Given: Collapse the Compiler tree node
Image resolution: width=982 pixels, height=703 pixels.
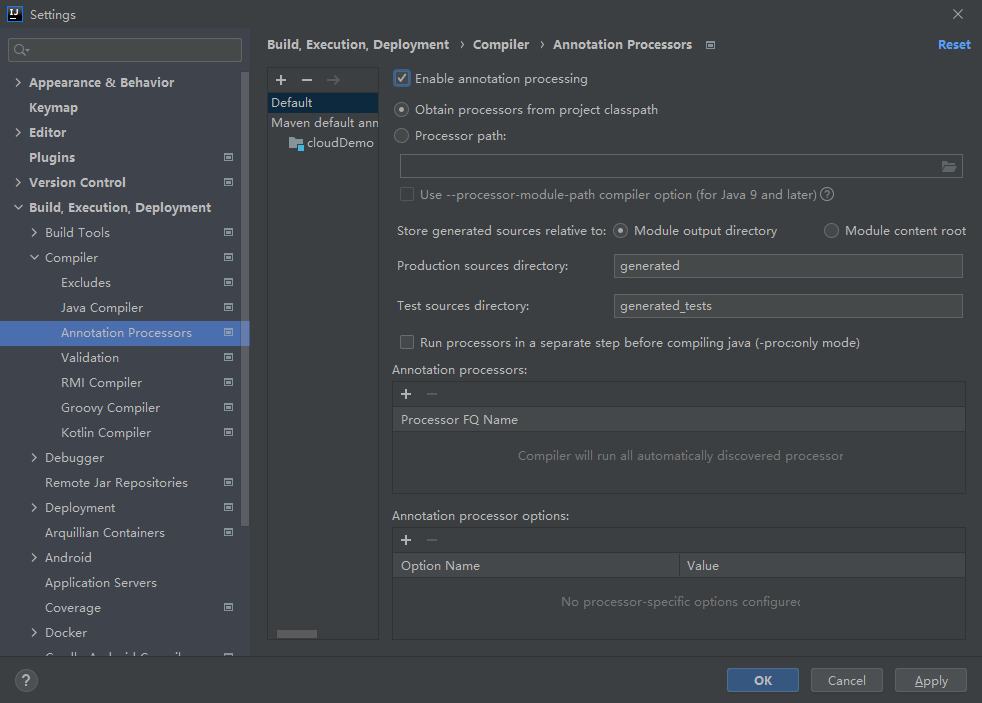Looking at the screenshot, I should pyautogui.click(x=35, y=258).
